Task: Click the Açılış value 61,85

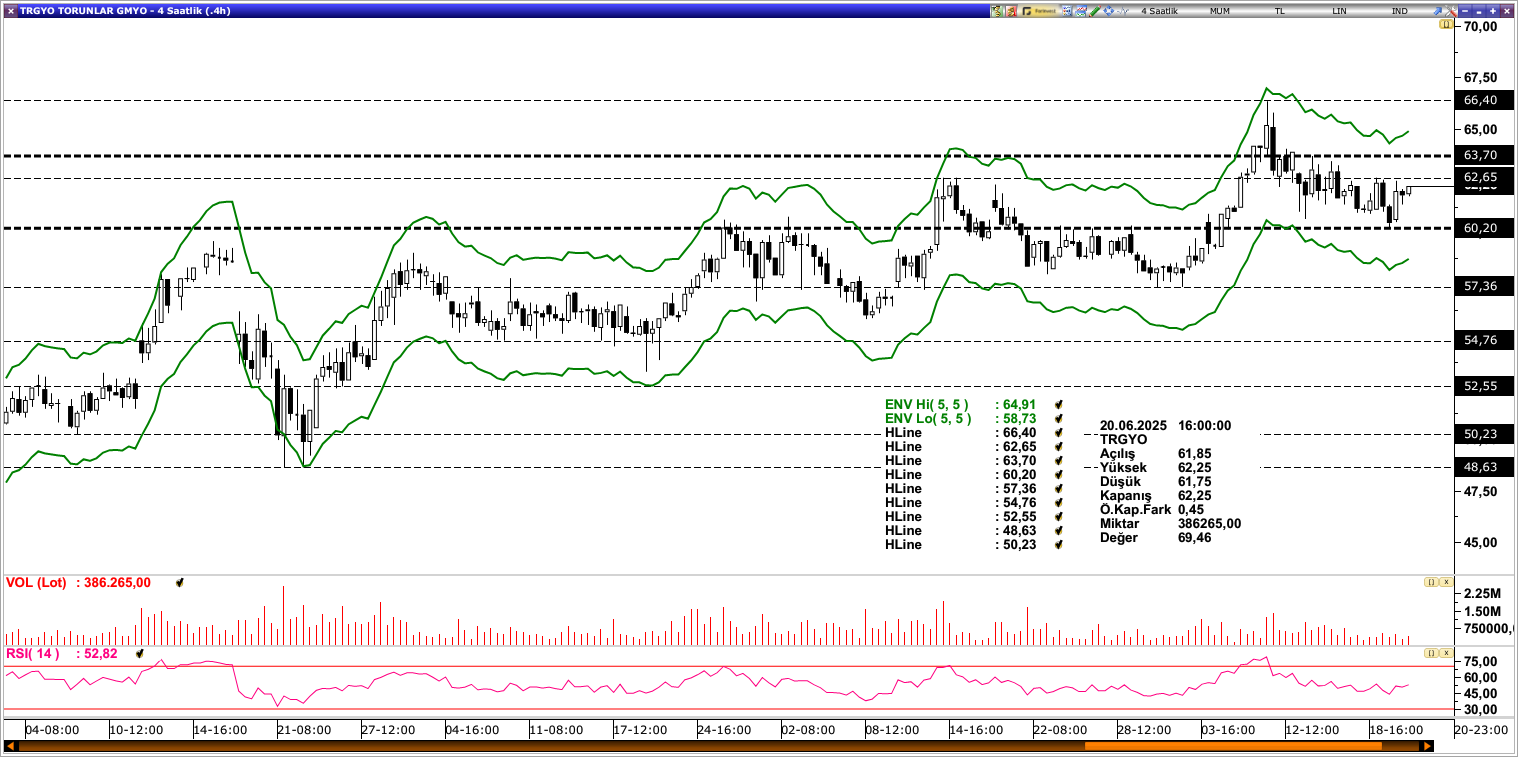Action: click(x=1195, y=453)
